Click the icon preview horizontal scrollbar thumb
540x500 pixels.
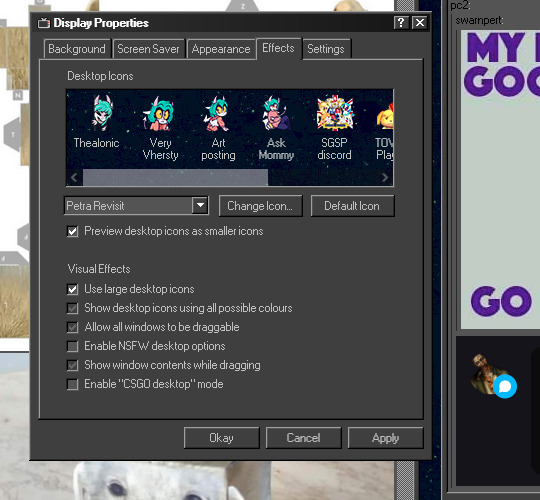(175, 177)
